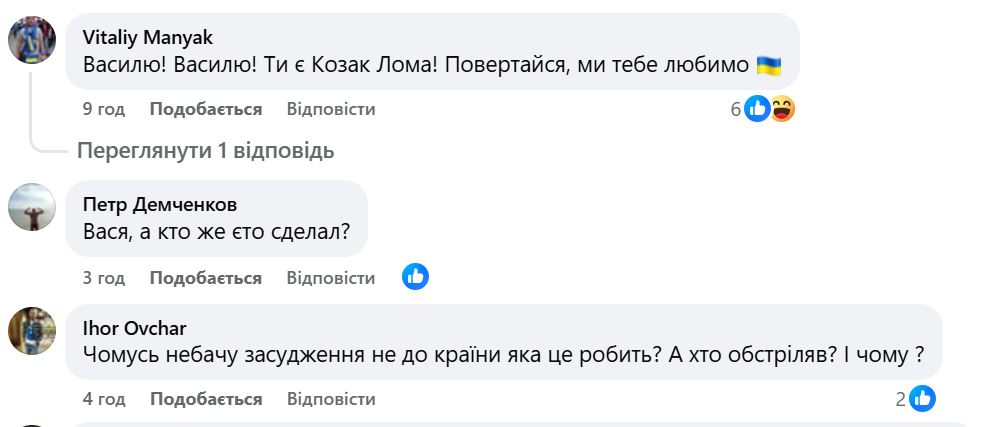Click the blue like icon on Петр Демченков's comment

click(415, 277)
